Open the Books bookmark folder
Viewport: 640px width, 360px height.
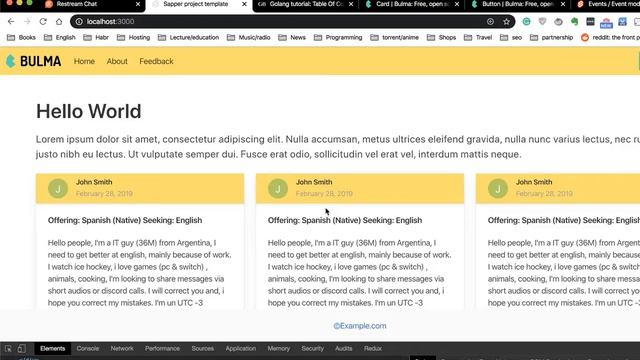click(22, 38)
